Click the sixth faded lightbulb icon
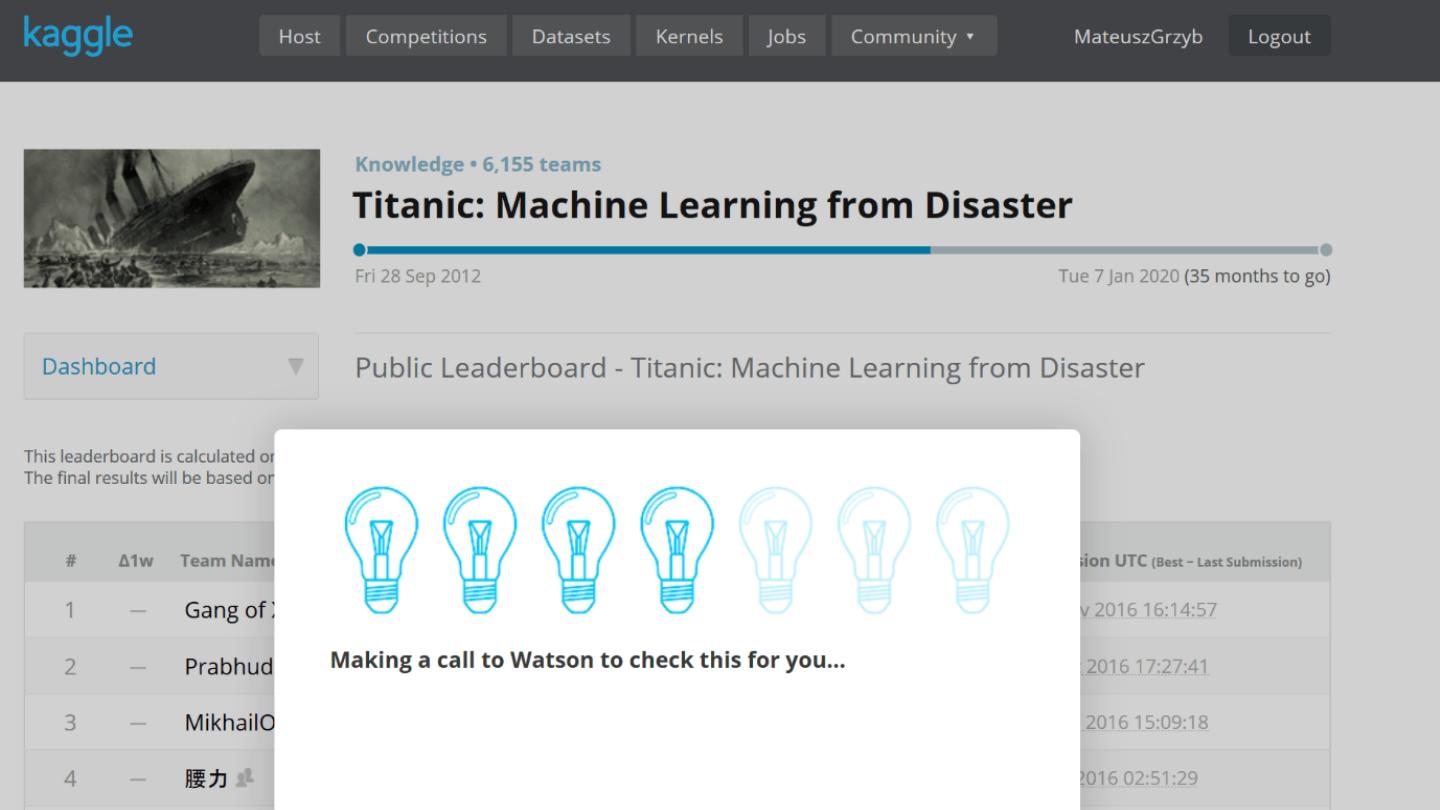The image size is (1440, 810). pos(874,549)
